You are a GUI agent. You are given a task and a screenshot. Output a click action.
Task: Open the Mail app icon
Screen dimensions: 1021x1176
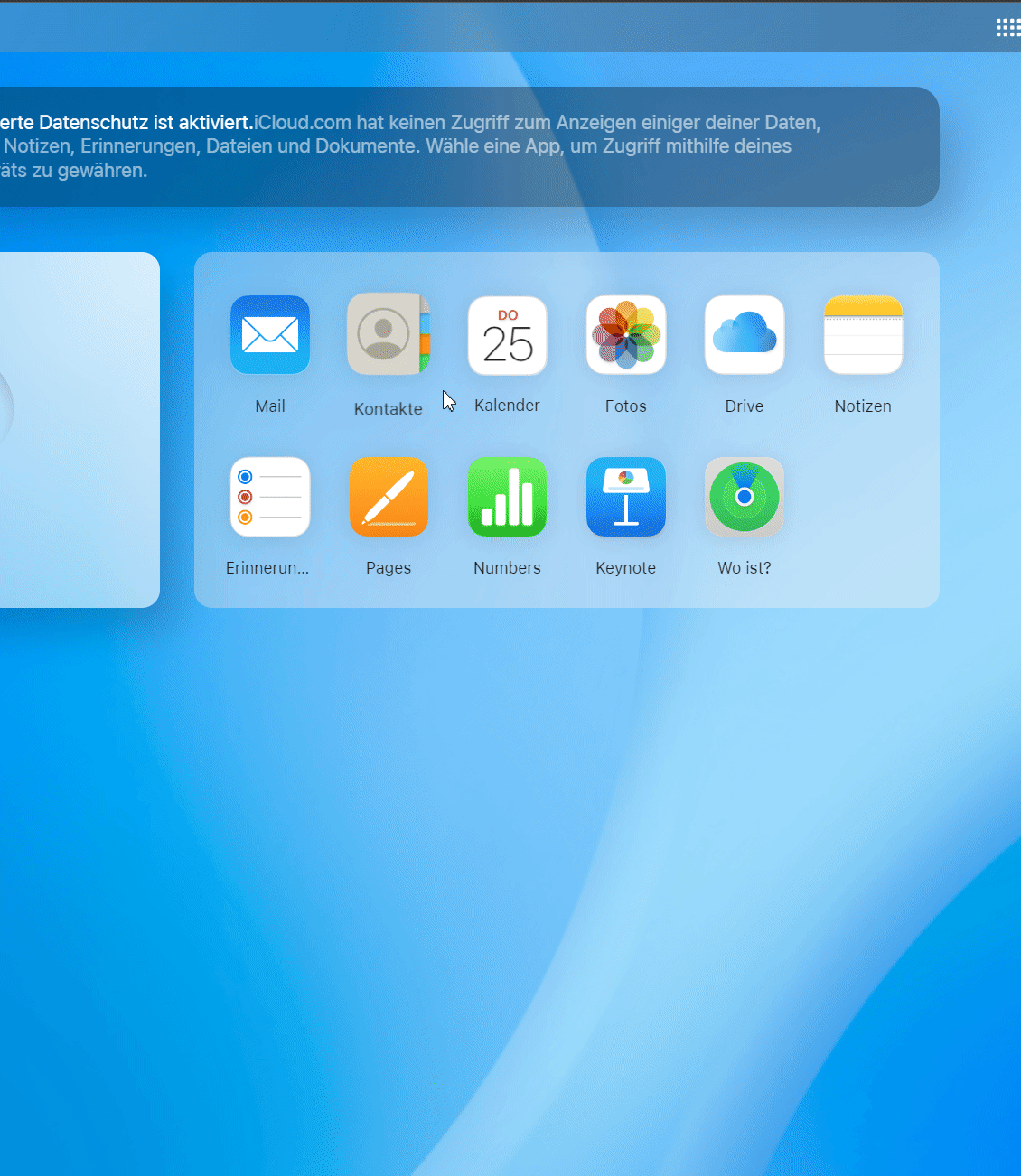click(x=270, y=335)
